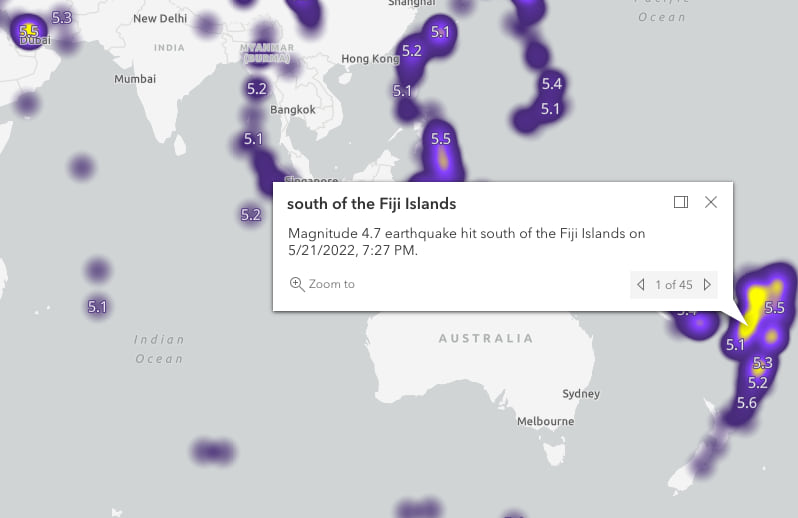Select the Mumbai label on the map

pyautogui.click(x=135, y=79)
